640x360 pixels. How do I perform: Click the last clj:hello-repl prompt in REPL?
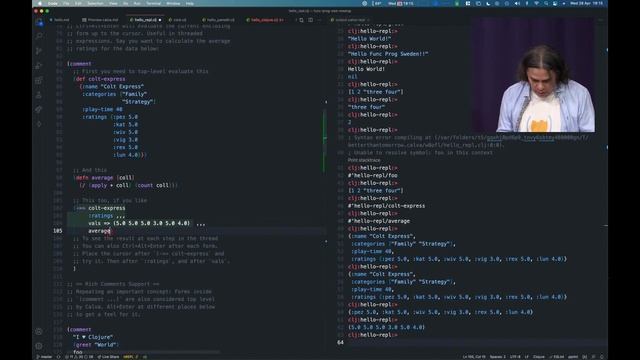pos(372,335)
